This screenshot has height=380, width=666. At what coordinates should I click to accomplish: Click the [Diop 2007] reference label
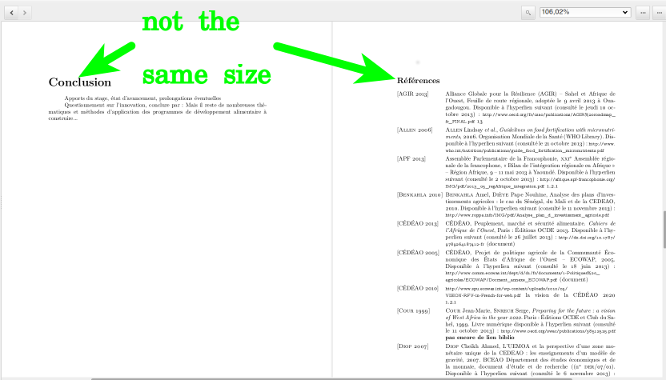point(412,346)
